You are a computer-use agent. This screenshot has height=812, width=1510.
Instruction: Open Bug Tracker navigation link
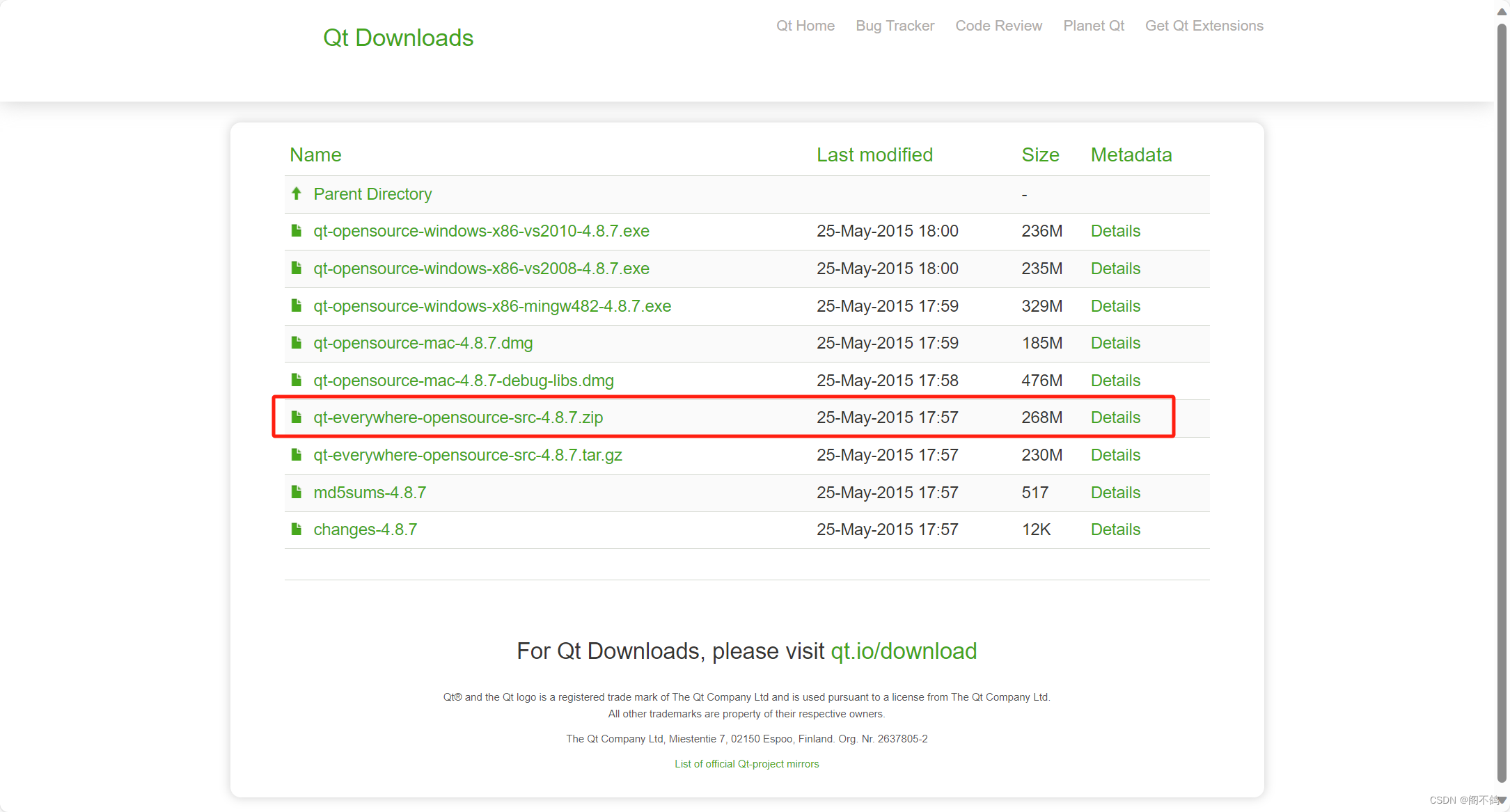click(895, 26)
